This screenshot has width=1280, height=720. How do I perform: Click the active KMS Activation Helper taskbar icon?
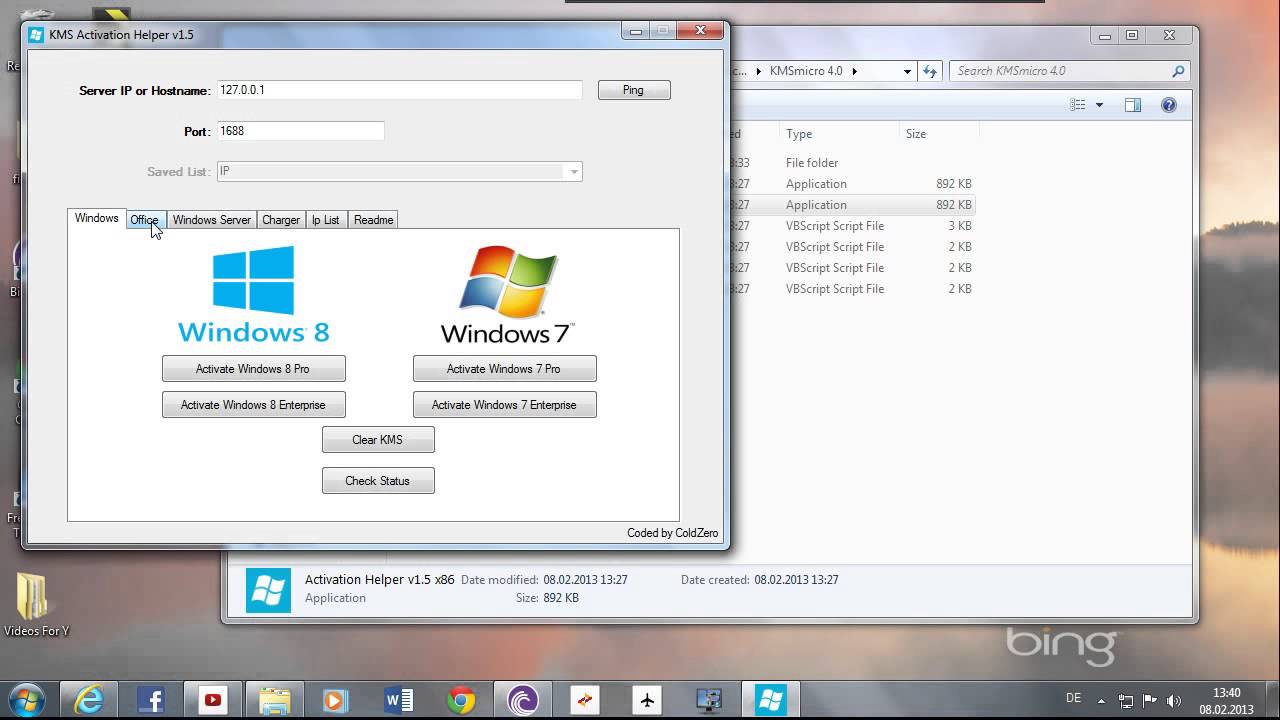click(x=772, y=700)
